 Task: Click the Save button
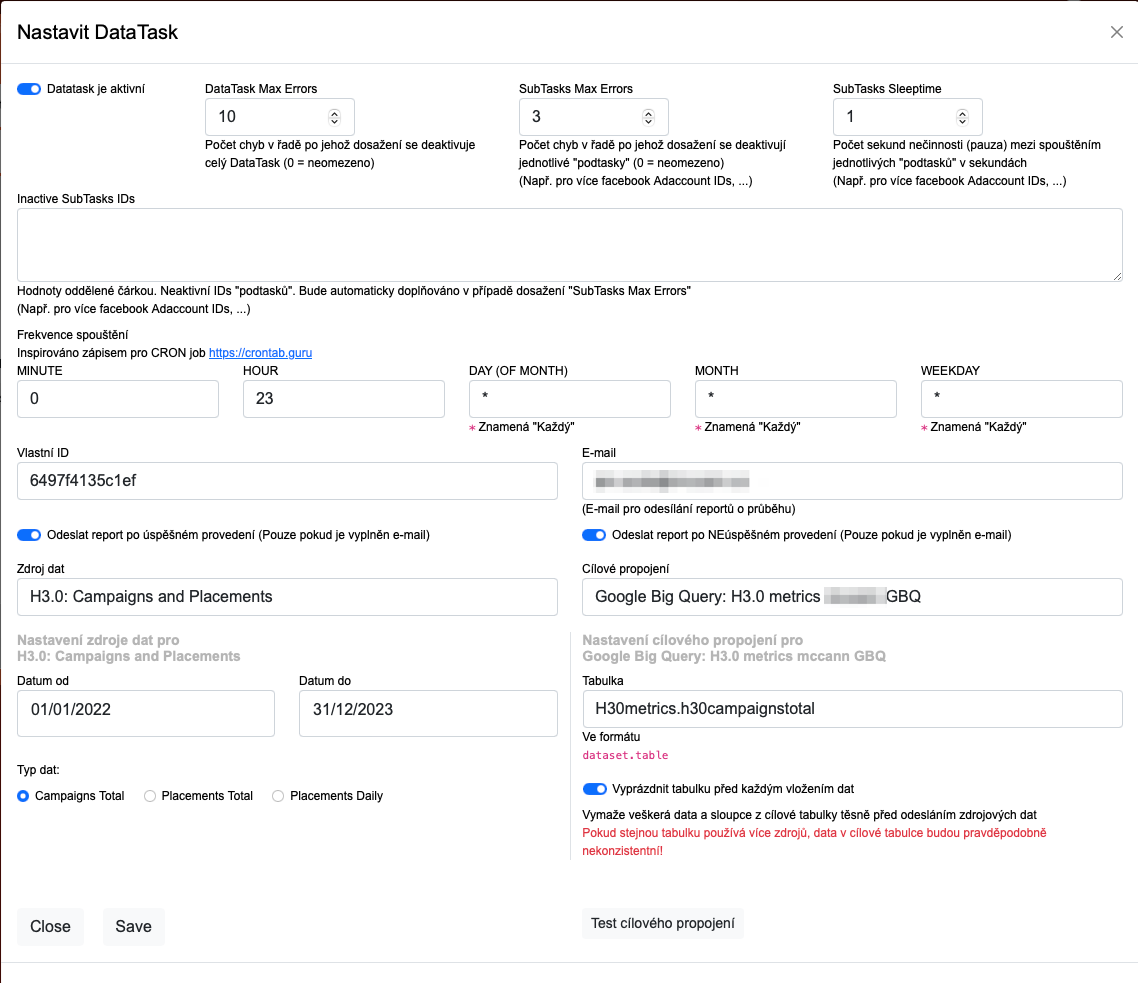[x=133, y=926]
